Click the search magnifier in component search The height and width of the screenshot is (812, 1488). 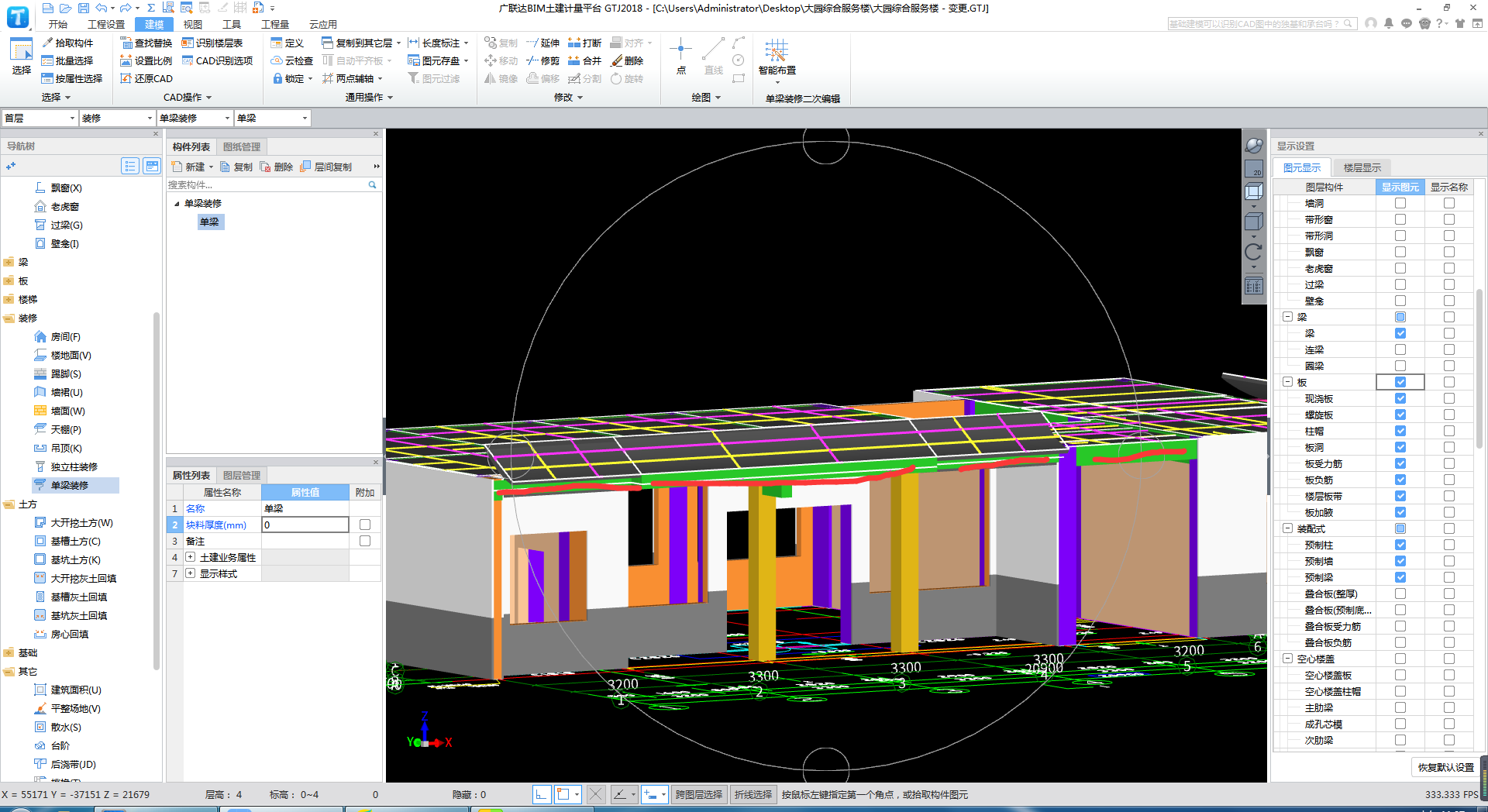372,185
